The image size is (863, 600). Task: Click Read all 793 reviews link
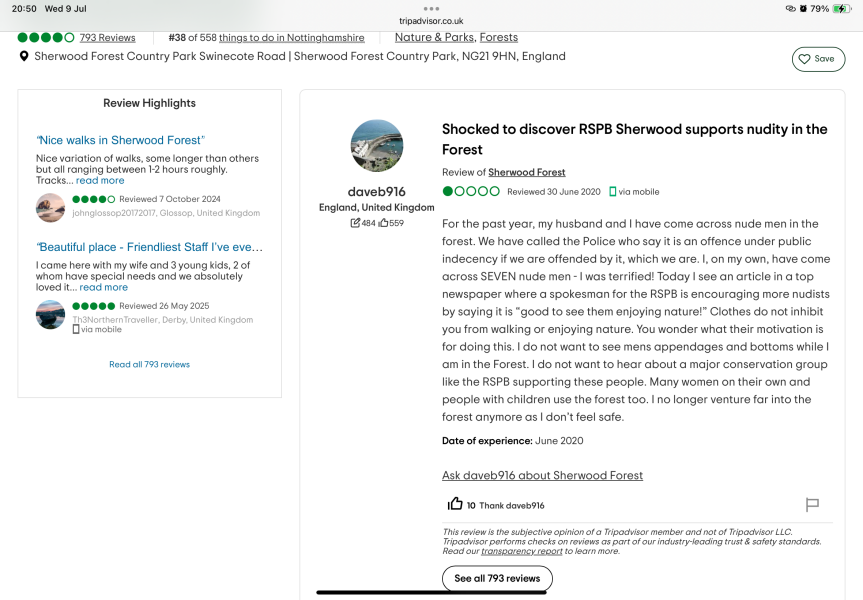click(149, 364)
